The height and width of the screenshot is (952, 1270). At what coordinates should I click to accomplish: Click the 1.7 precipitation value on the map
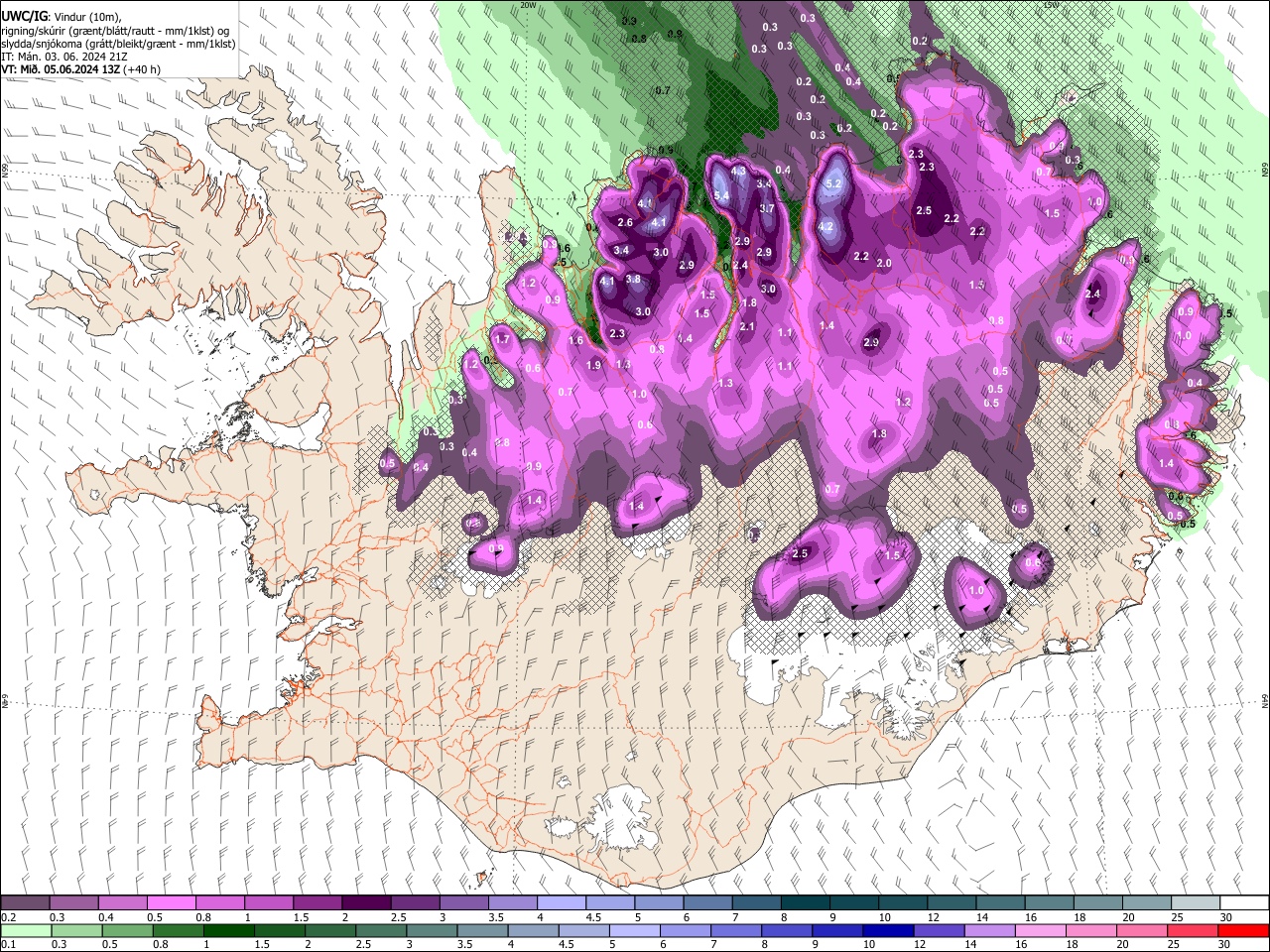coord(502,339)
